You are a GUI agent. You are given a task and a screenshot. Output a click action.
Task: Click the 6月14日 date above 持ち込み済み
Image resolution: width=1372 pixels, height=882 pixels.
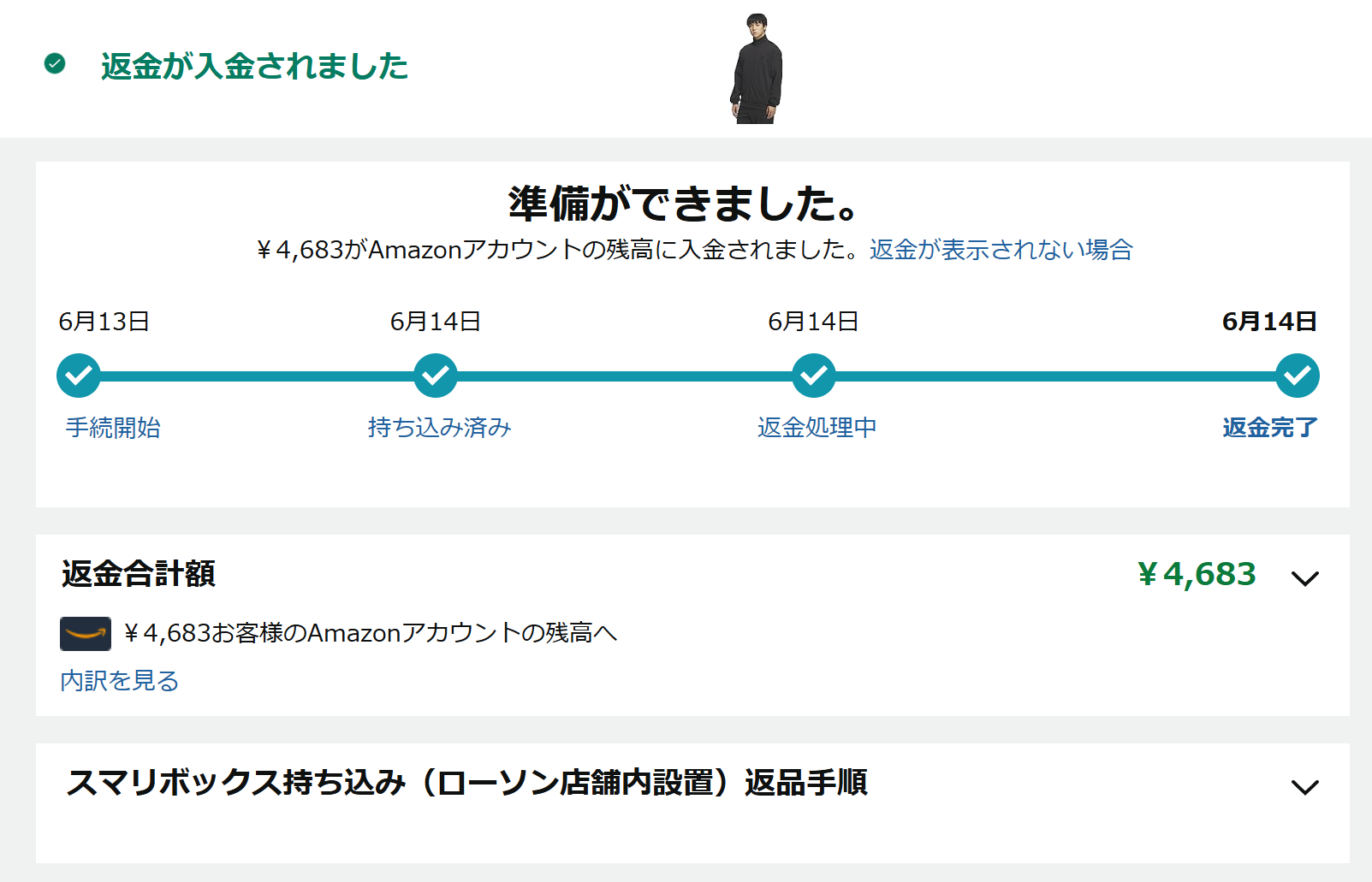tap(436, 322)
